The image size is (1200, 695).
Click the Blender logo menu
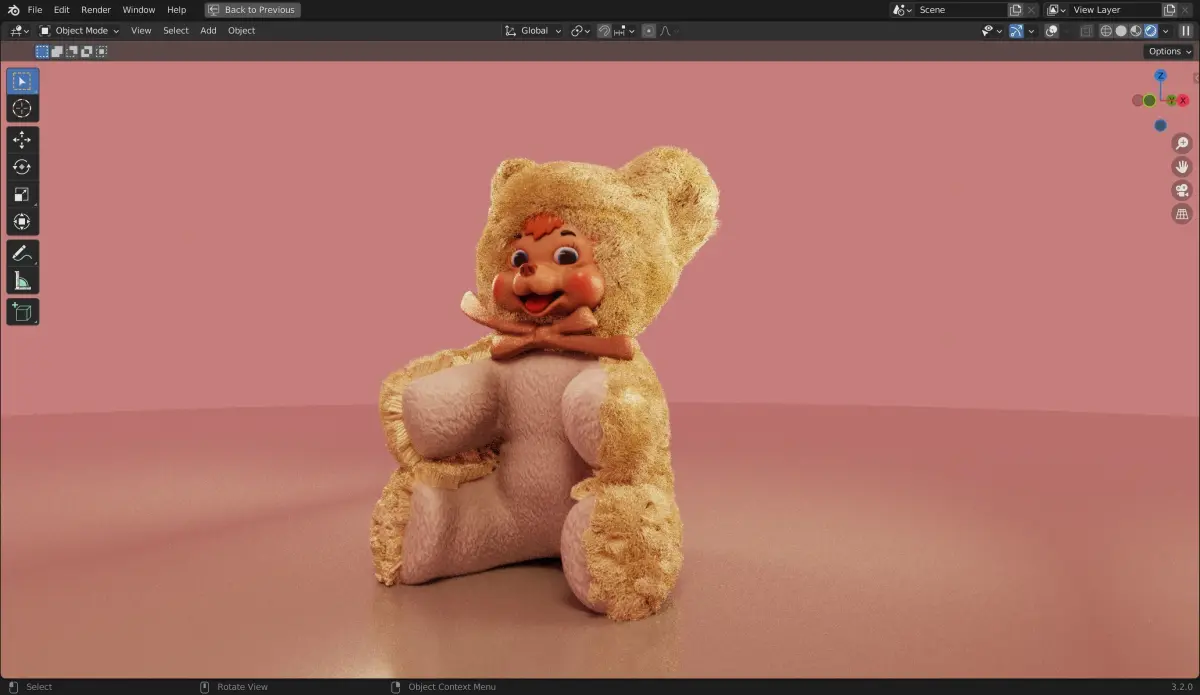pyautogui.click(x=13, y=10)
